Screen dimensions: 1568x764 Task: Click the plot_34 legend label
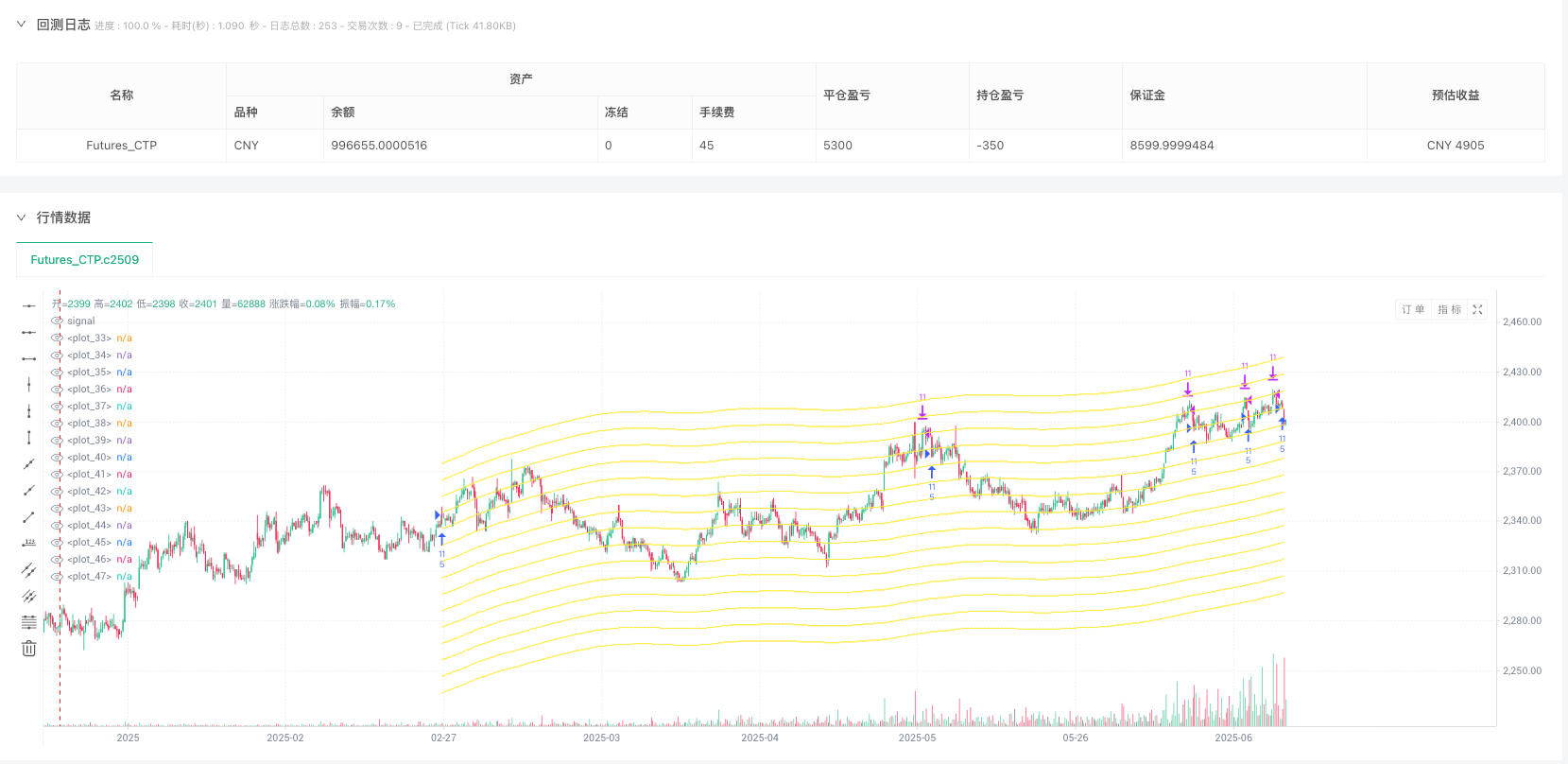tap(90, 356)
